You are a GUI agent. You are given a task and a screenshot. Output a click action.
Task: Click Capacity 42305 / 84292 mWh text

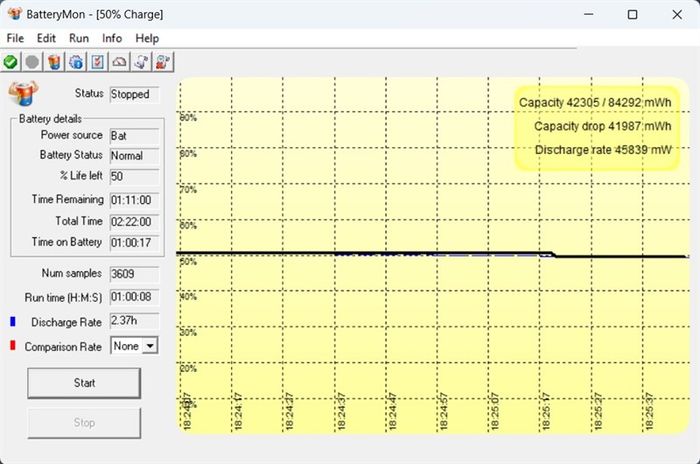click(x=595, y=103)
